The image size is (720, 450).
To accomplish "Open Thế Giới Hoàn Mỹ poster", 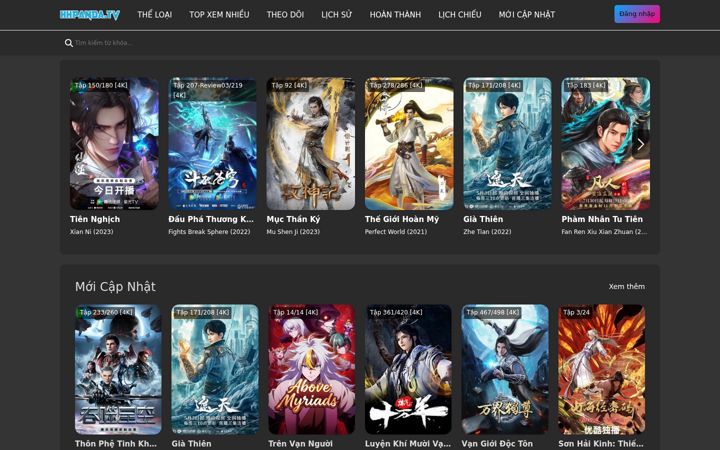I will (409, 144).
